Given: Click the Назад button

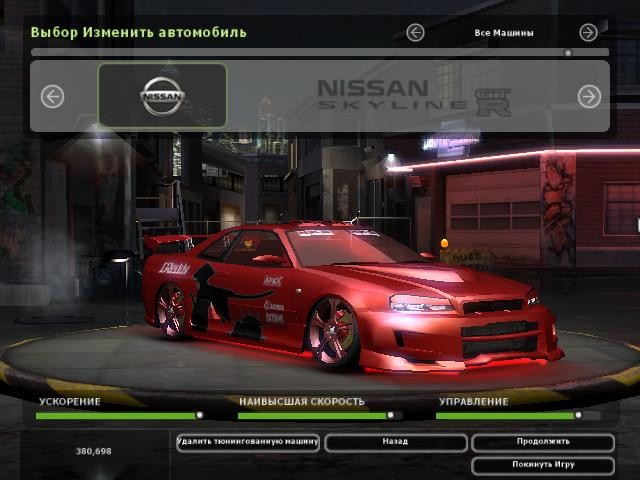Looking at the screenshot, I should tap(396, 442).
